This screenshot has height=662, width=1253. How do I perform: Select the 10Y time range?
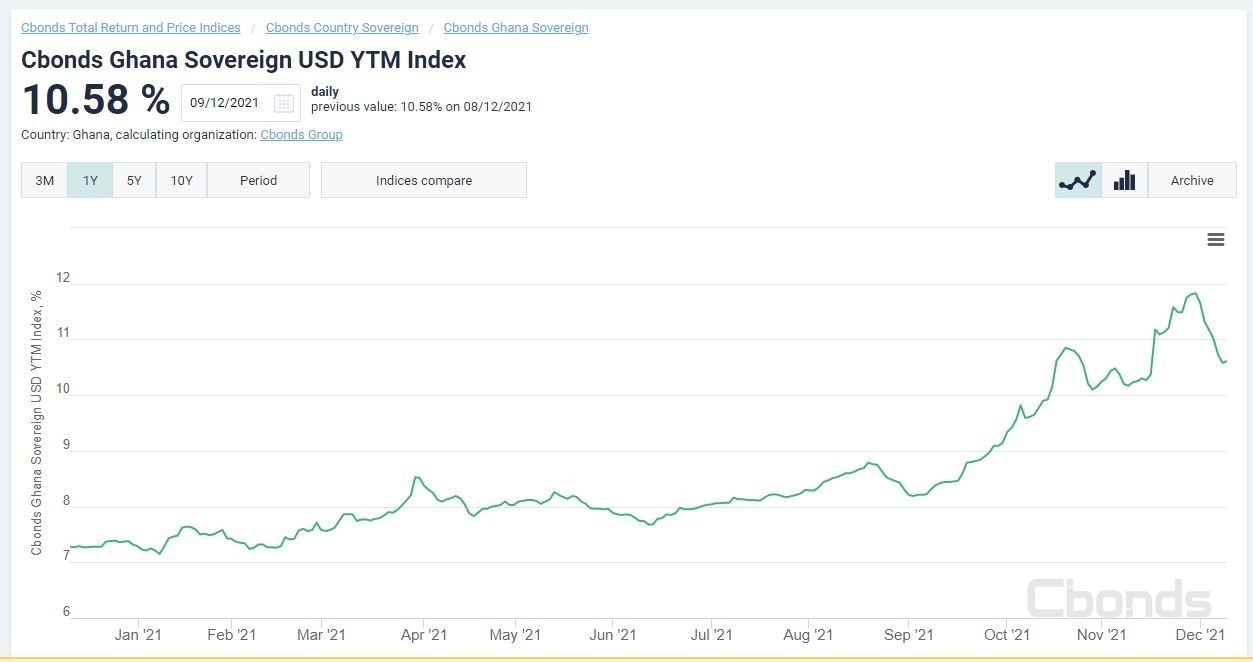coord(181,181)
